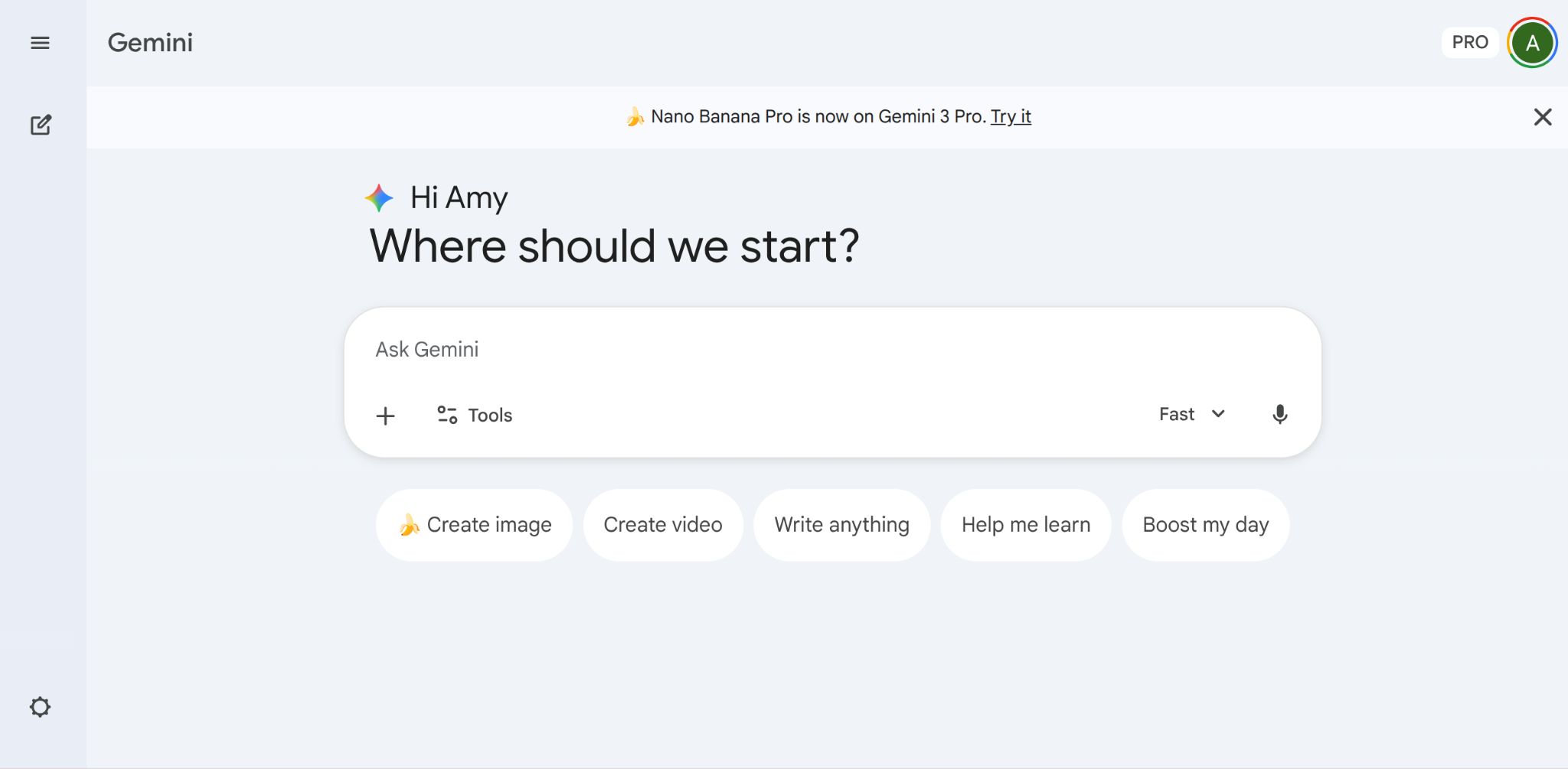Click the Gemini logo title
The width and height of the screenshot is (1568, 769).
coord(150,43)
